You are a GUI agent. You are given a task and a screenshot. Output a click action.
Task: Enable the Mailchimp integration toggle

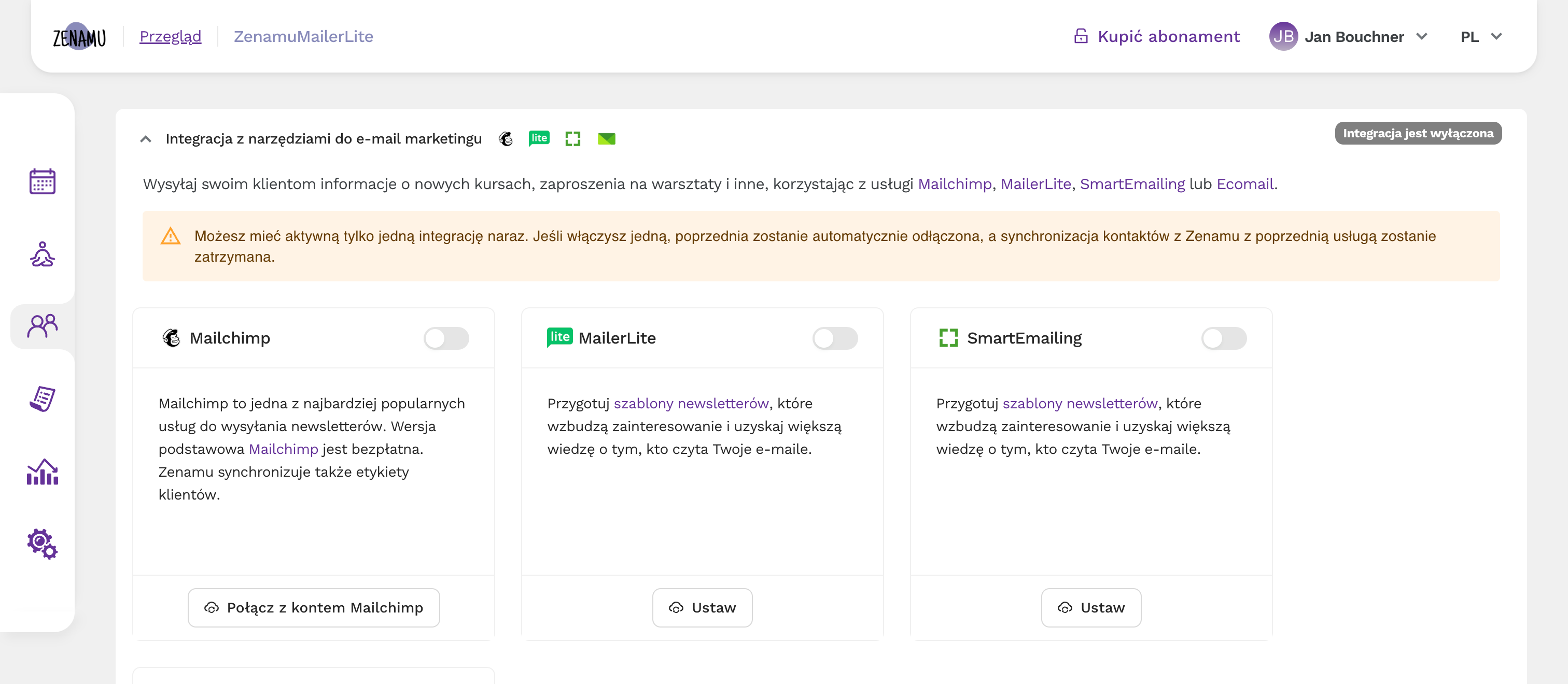click(x=446, y=338)
